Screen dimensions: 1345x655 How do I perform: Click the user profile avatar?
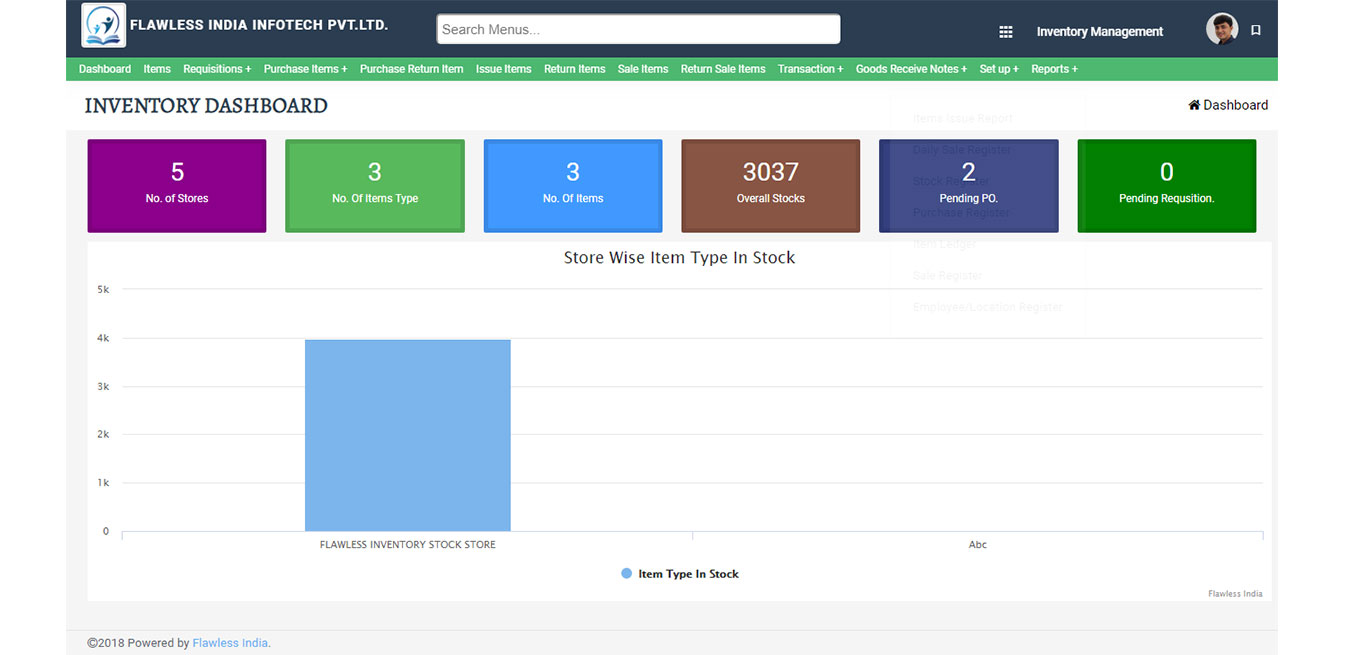coord(1221,30)
